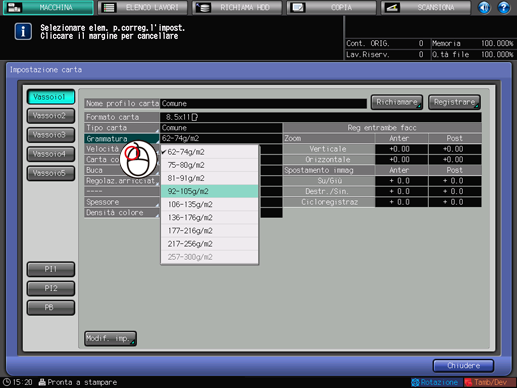This screenshot has width=517, height=388.
Task: Click the Registrare button
Action: click(x=454, y=102)
